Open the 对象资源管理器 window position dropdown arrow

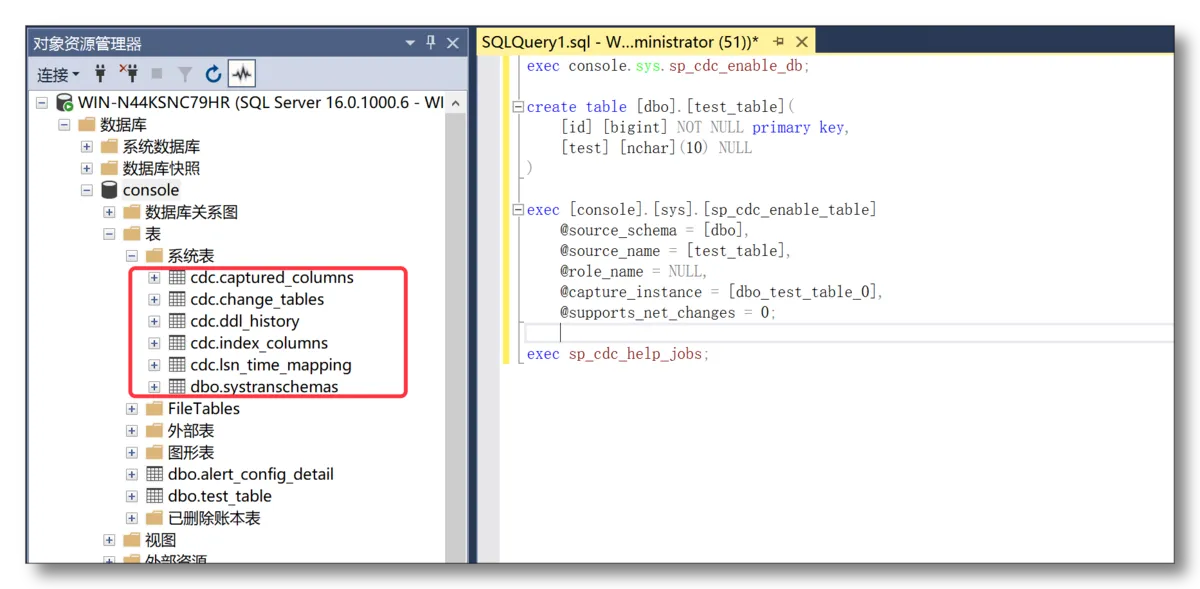pyautogui.click(x=410, y=43)
